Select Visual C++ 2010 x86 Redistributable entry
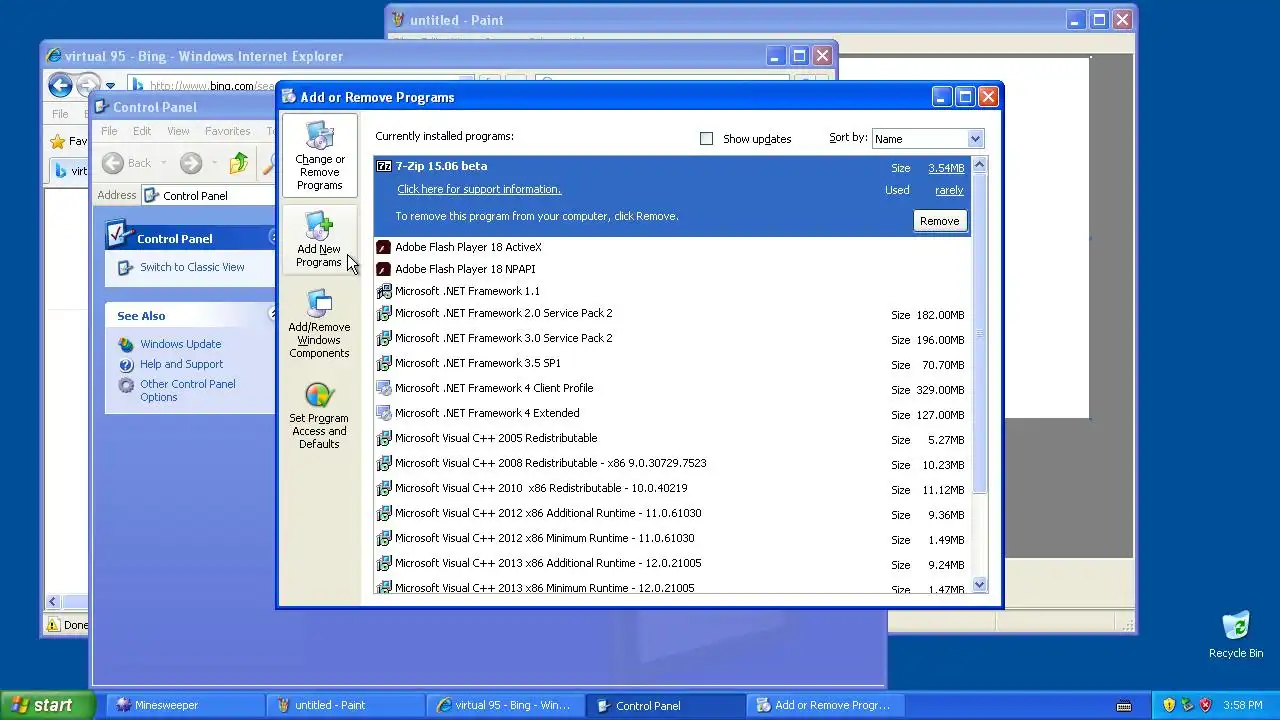The height and width of the screenshot is (720, 1280). [672, 489]
